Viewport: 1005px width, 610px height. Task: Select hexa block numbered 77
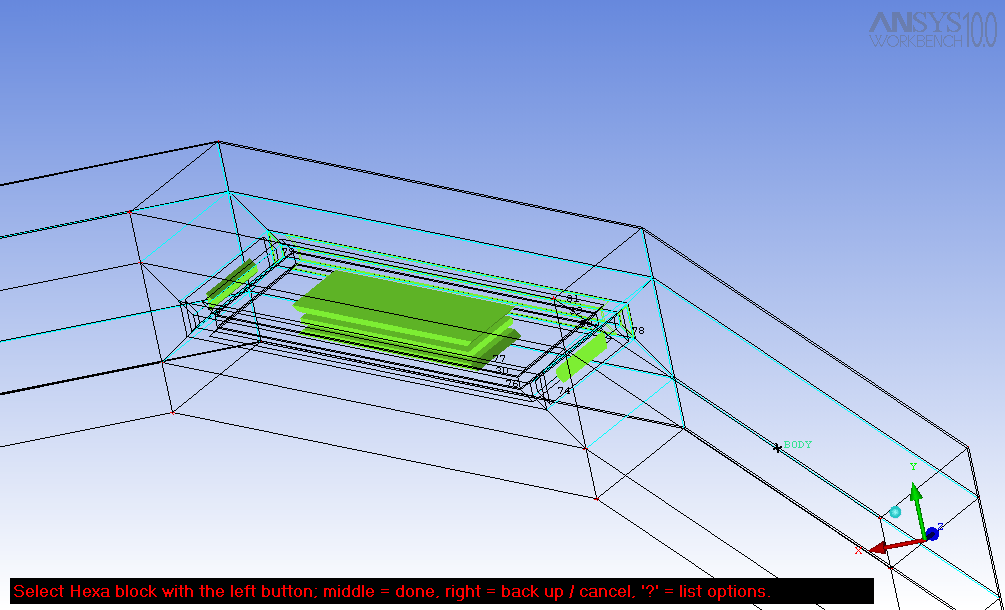(x=499, y=359)
